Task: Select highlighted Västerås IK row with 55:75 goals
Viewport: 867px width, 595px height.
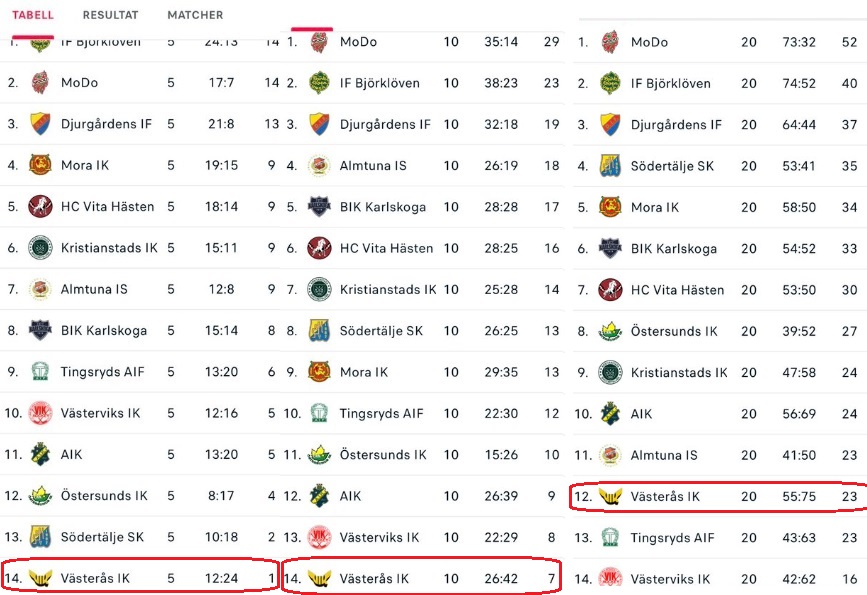Action: (x=716, y=496)
